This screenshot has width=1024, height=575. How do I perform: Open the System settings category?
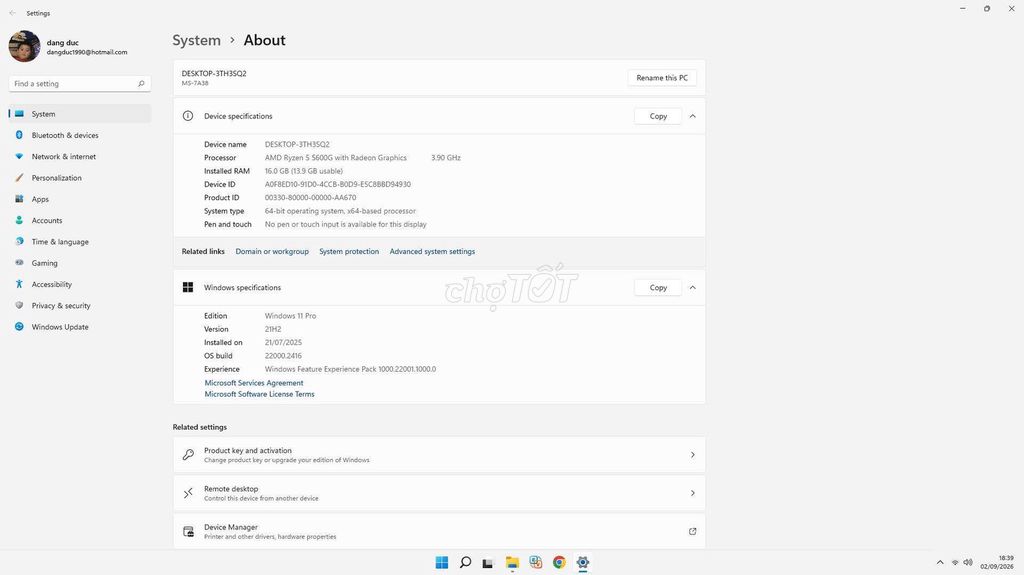(80, 114)
